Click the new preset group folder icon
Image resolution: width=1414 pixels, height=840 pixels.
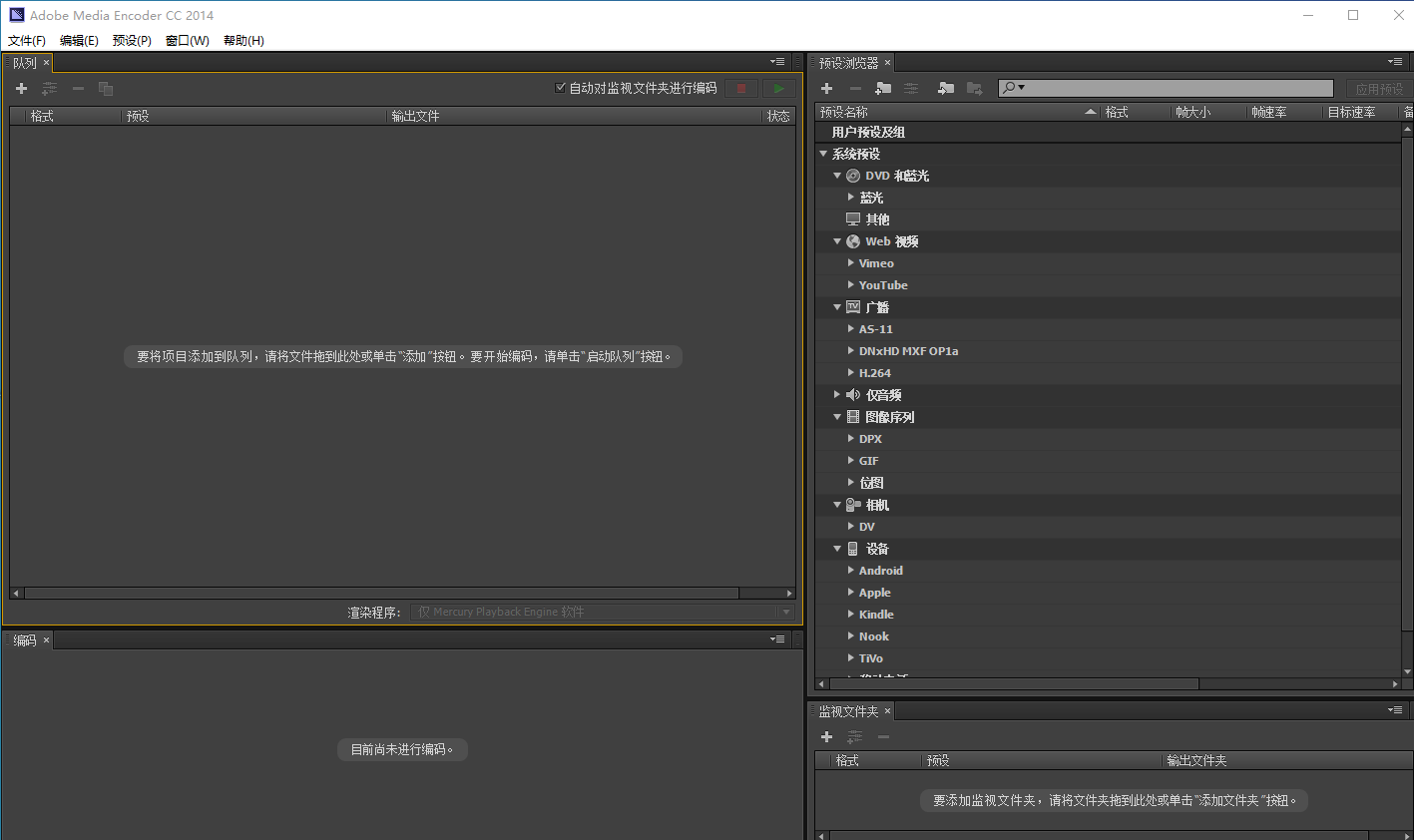[883, 89]
